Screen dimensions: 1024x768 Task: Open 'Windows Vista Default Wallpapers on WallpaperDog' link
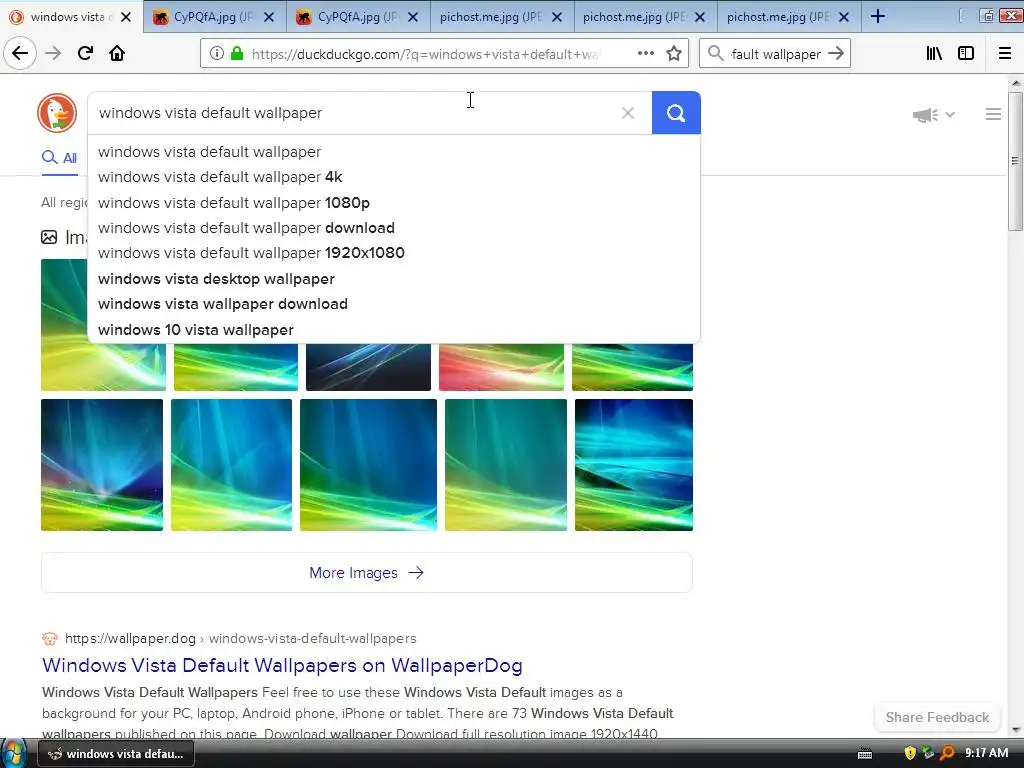tap(282, 665)
